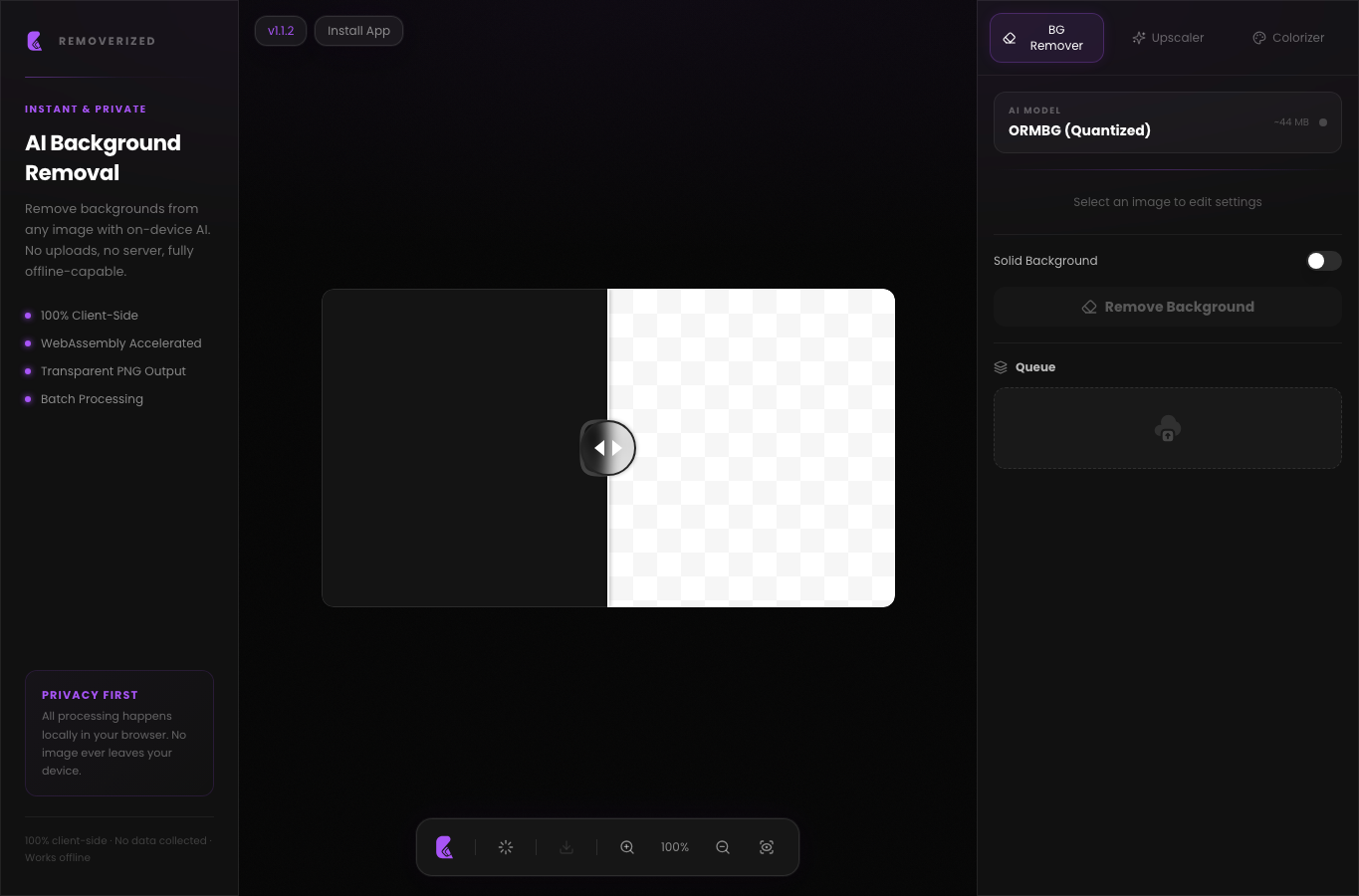
Task: Click the Removerized logo in the sidebar
Action: pyautogui.click(x=35, y=41)
